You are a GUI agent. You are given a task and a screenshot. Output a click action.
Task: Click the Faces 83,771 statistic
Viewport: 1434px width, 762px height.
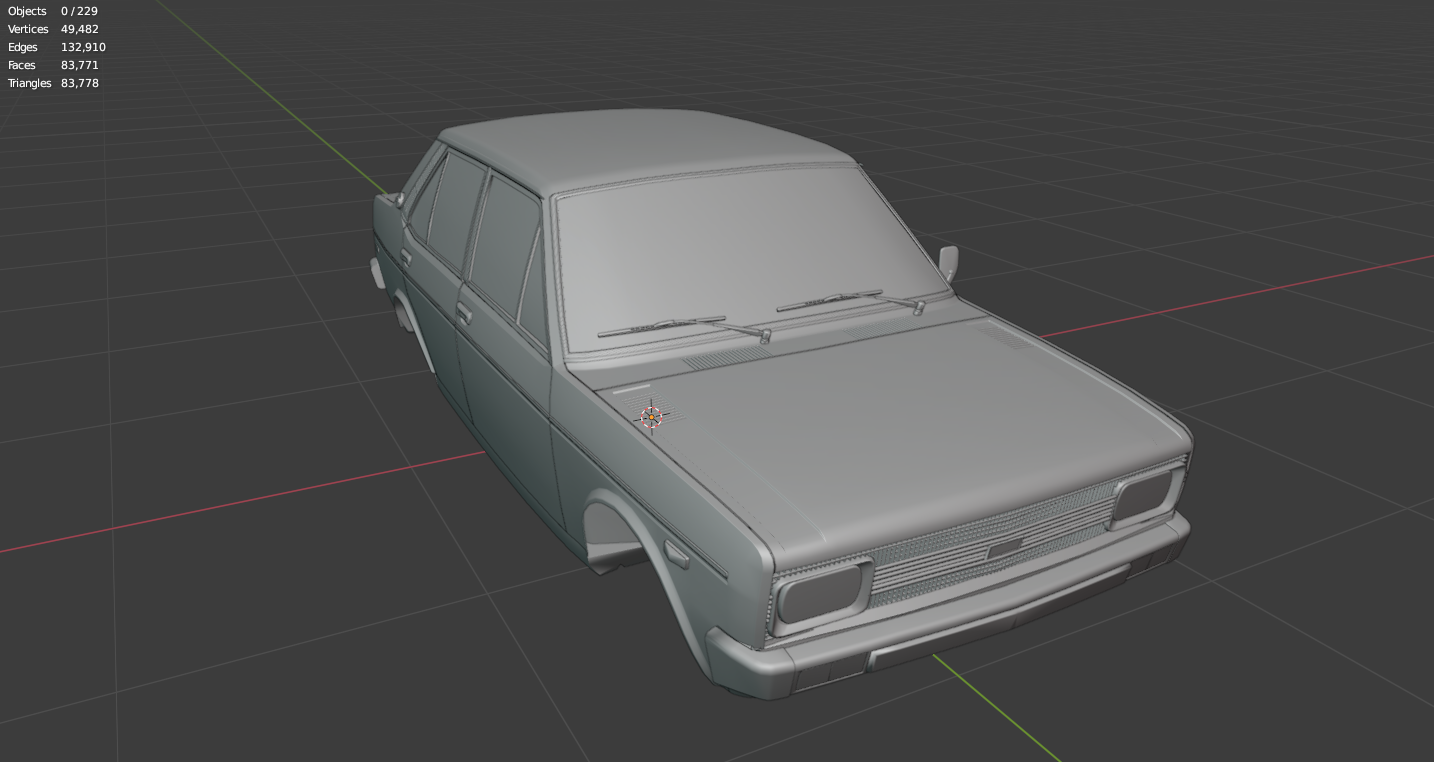click(x=53, y=65)
